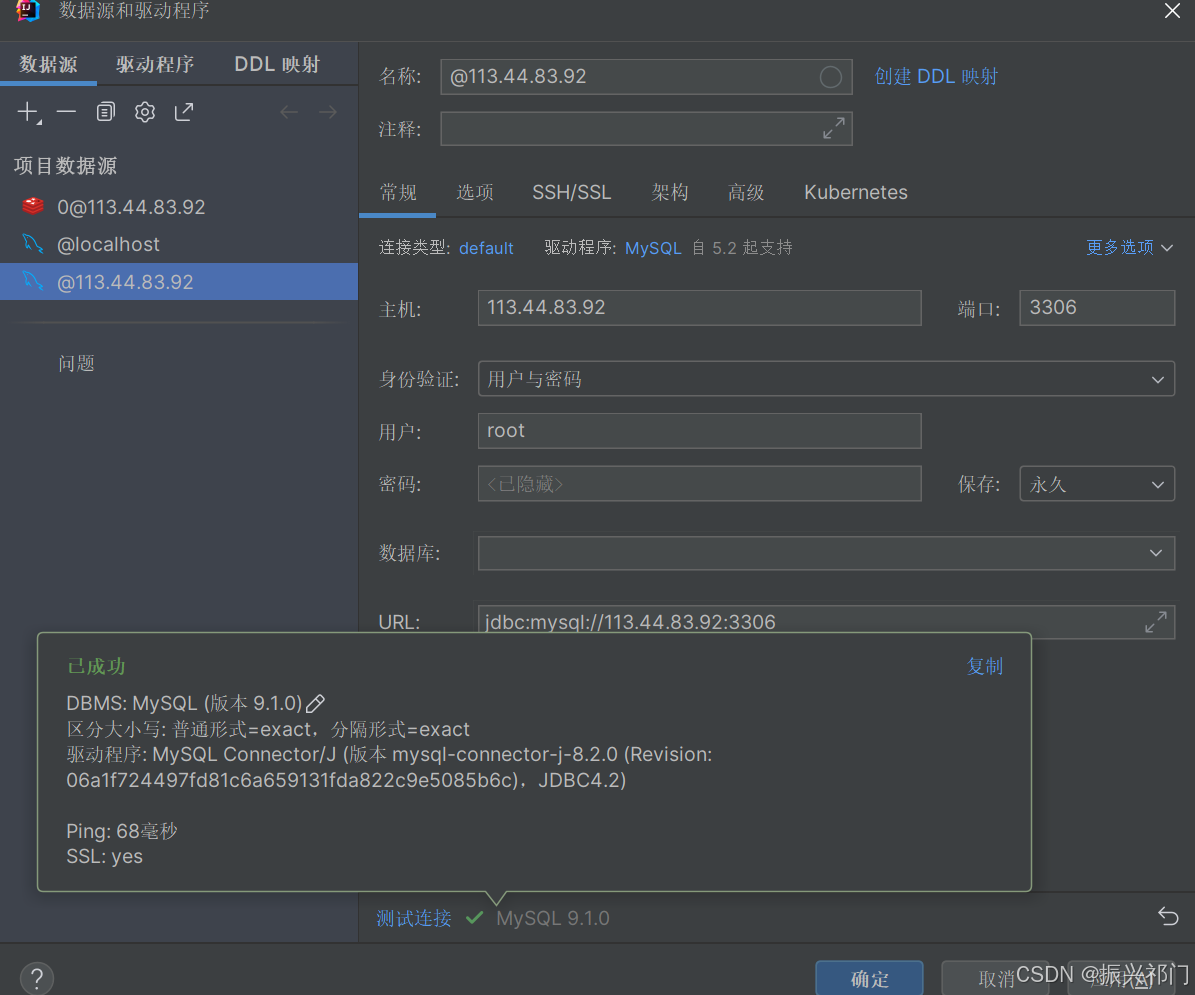Image resolution: width=1195 pixels, height=995 pixels.
Task: Click the Ping: 68毫秒 text
Action: (121, 830)
